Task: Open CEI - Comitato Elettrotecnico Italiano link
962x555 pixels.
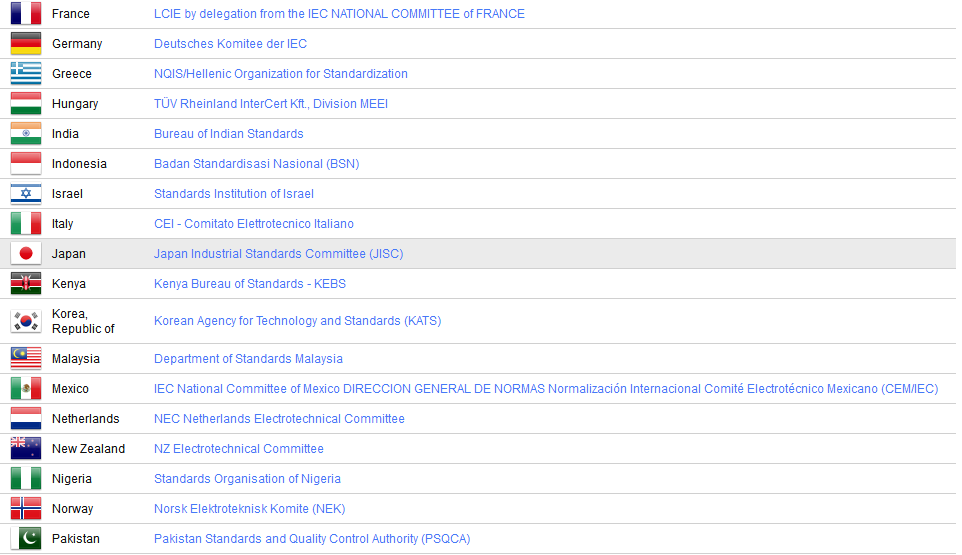Action: click(253, 224)
